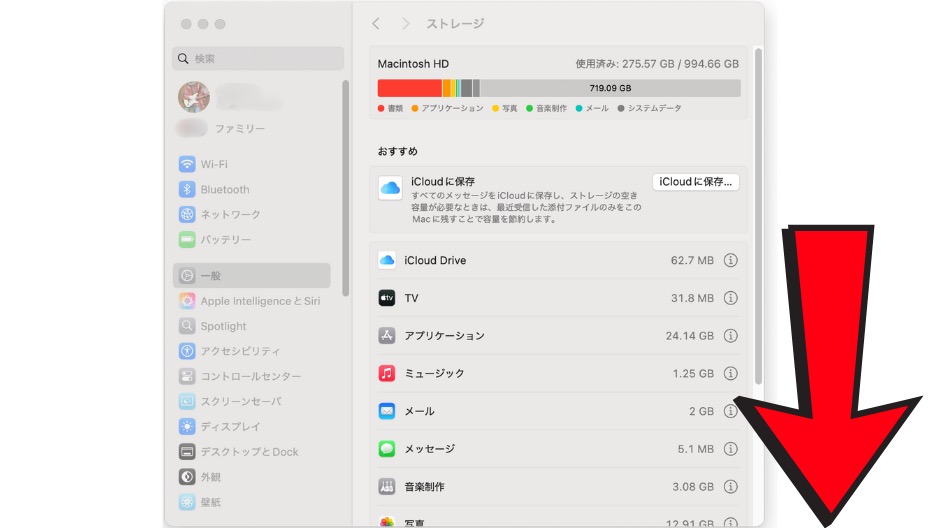This screenshot has width=940, height=528.
Task: Click the sidebar scrollbar
Action: pyautogui.click(x=345, y=188)
